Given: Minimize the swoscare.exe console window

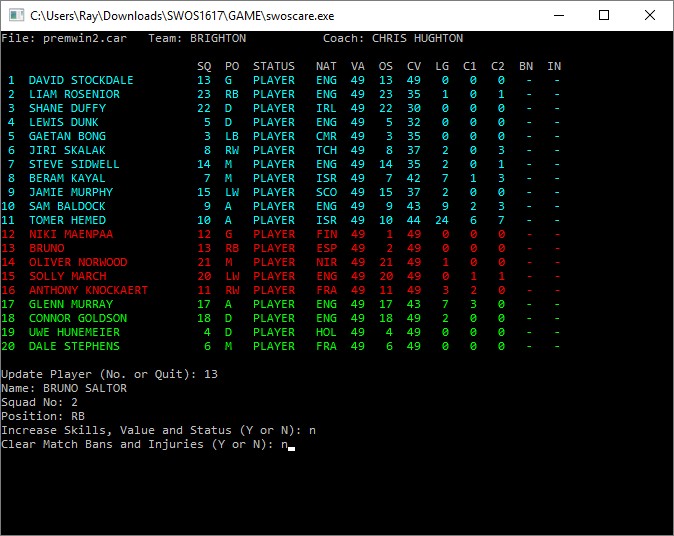Looking at the screenshot, I should click(x=558, y=15).
